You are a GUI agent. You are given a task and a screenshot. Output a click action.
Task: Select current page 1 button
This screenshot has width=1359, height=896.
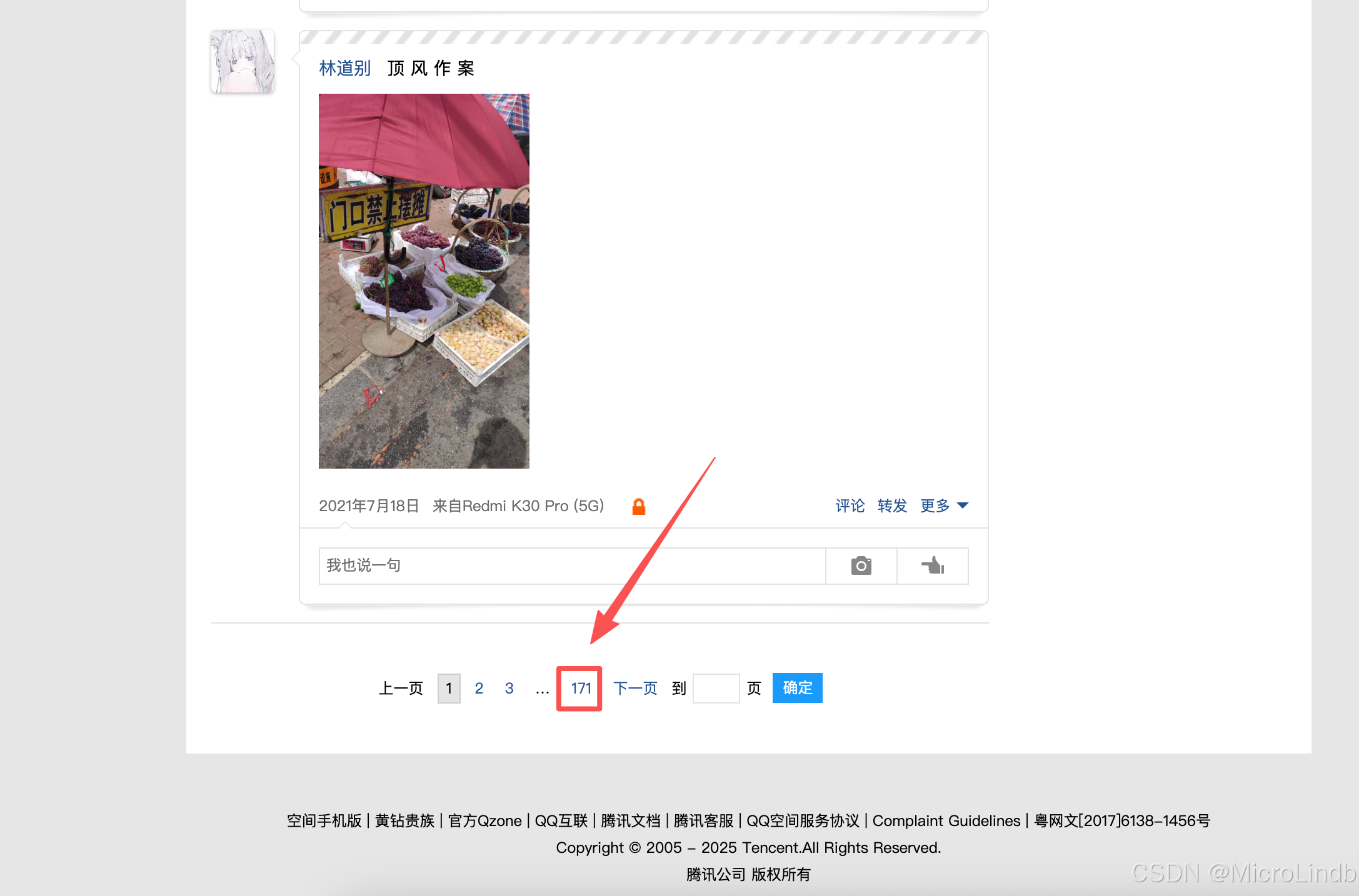449,689
